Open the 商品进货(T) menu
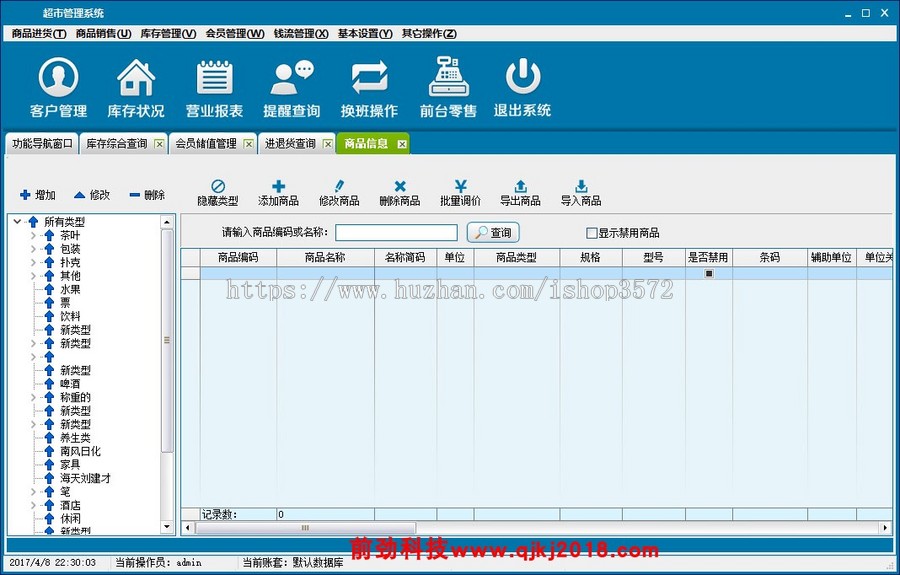The width and height of the screenshot is (900, 575). pyautogui.click(x=38, y=34)
